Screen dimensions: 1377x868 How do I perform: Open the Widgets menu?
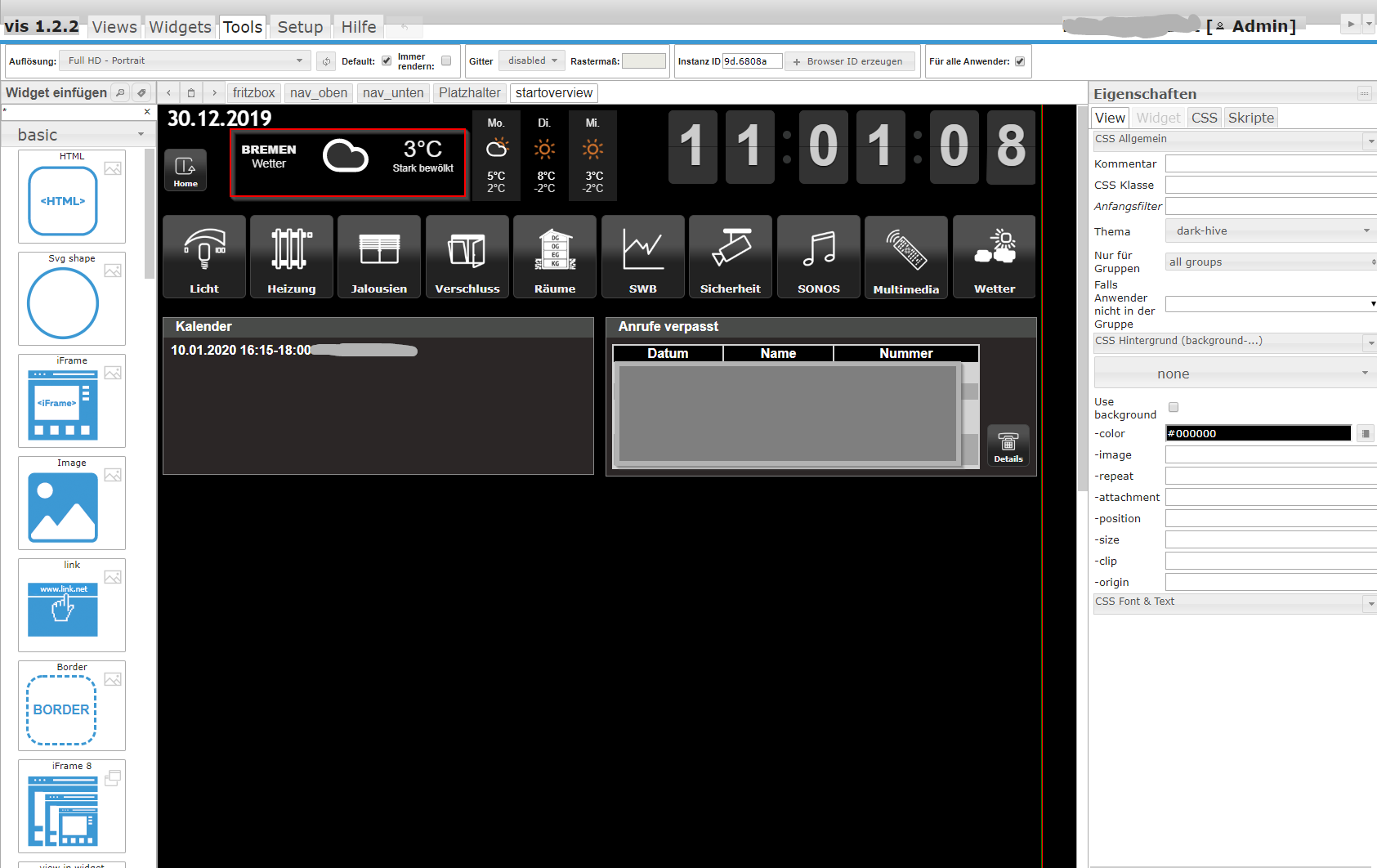point(180,27)
